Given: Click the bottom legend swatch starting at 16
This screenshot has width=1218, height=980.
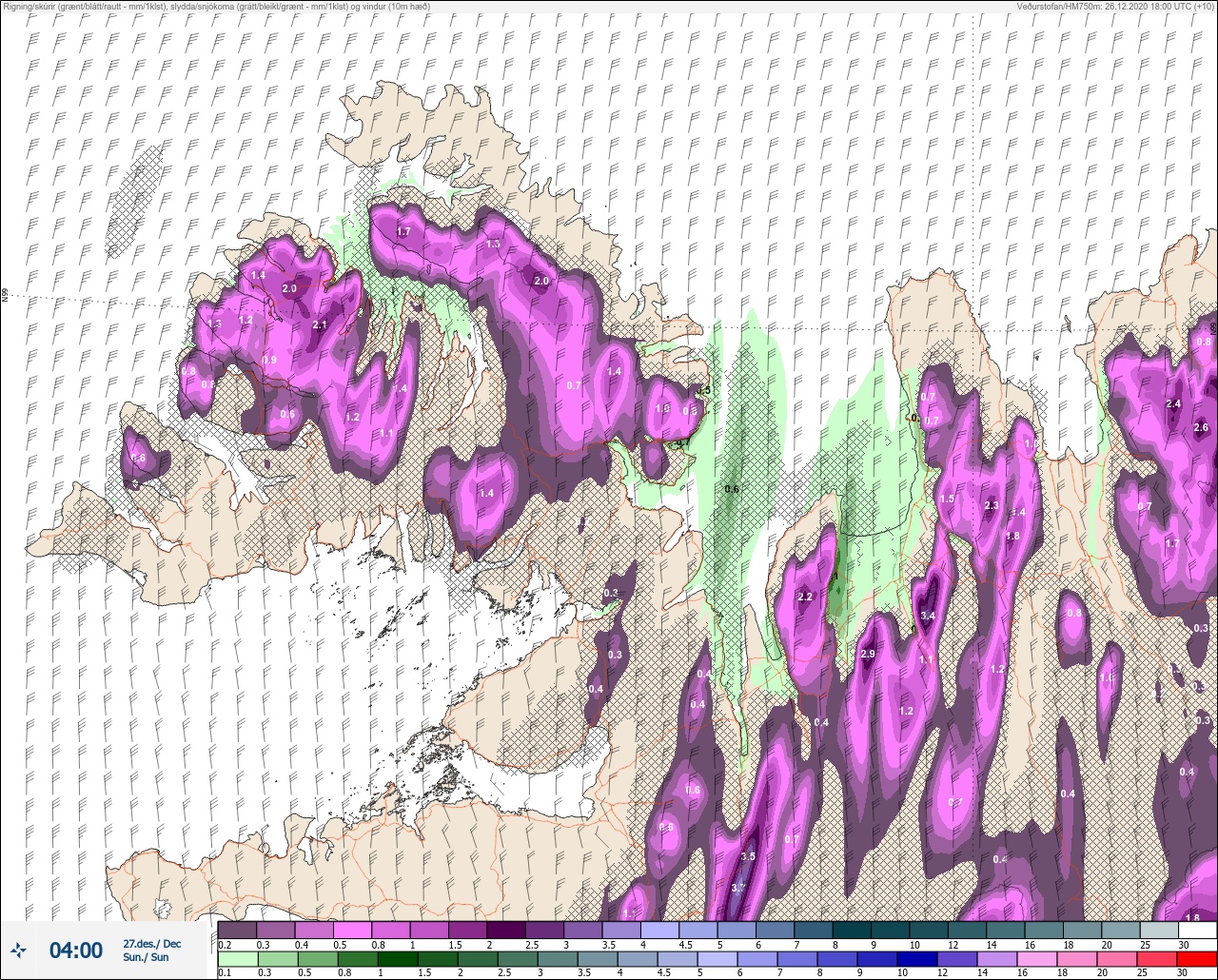Looking at the screenshot, I should coord(1038,958).
